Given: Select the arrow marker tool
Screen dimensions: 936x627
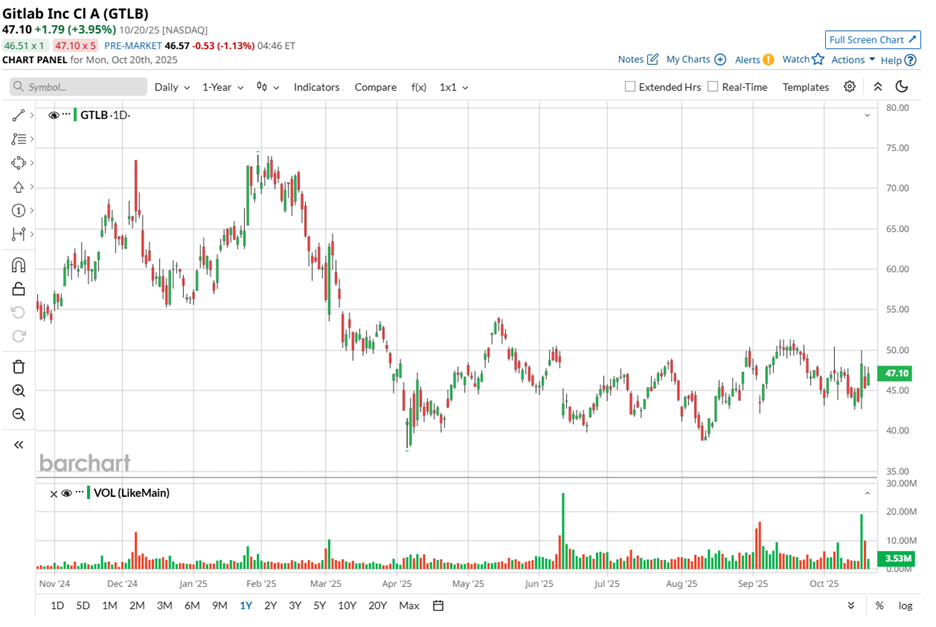Looking at the screenshot, I should pos(19,187).
